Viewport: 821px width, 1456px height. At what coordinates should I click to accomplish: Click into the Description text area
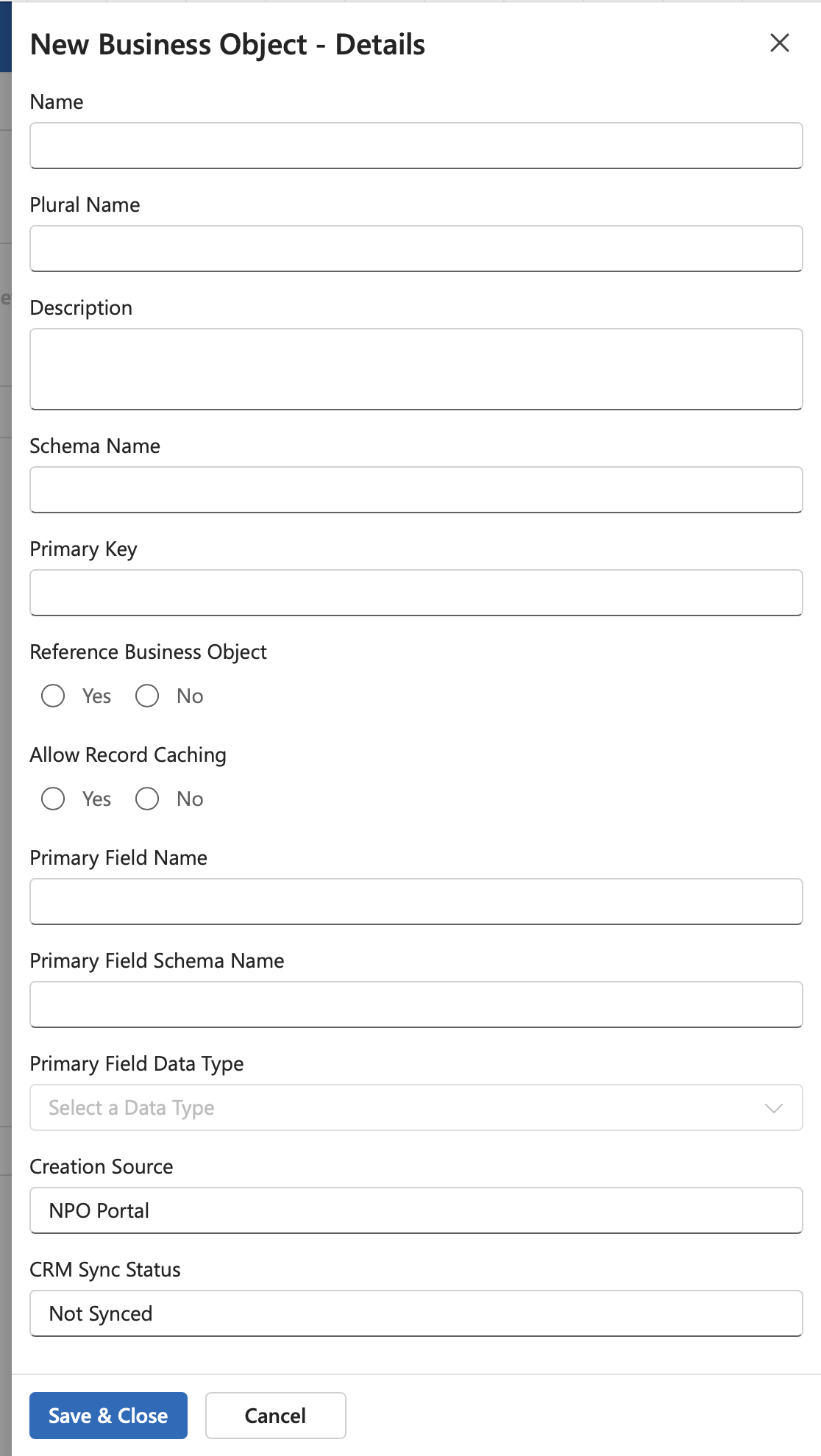coord(416,369)
